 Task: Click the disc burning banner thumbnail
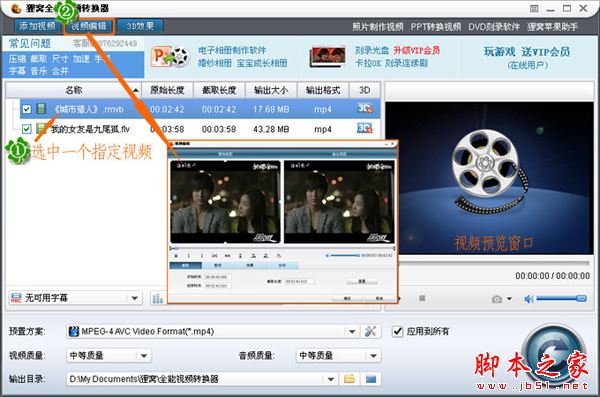[328, 57]
